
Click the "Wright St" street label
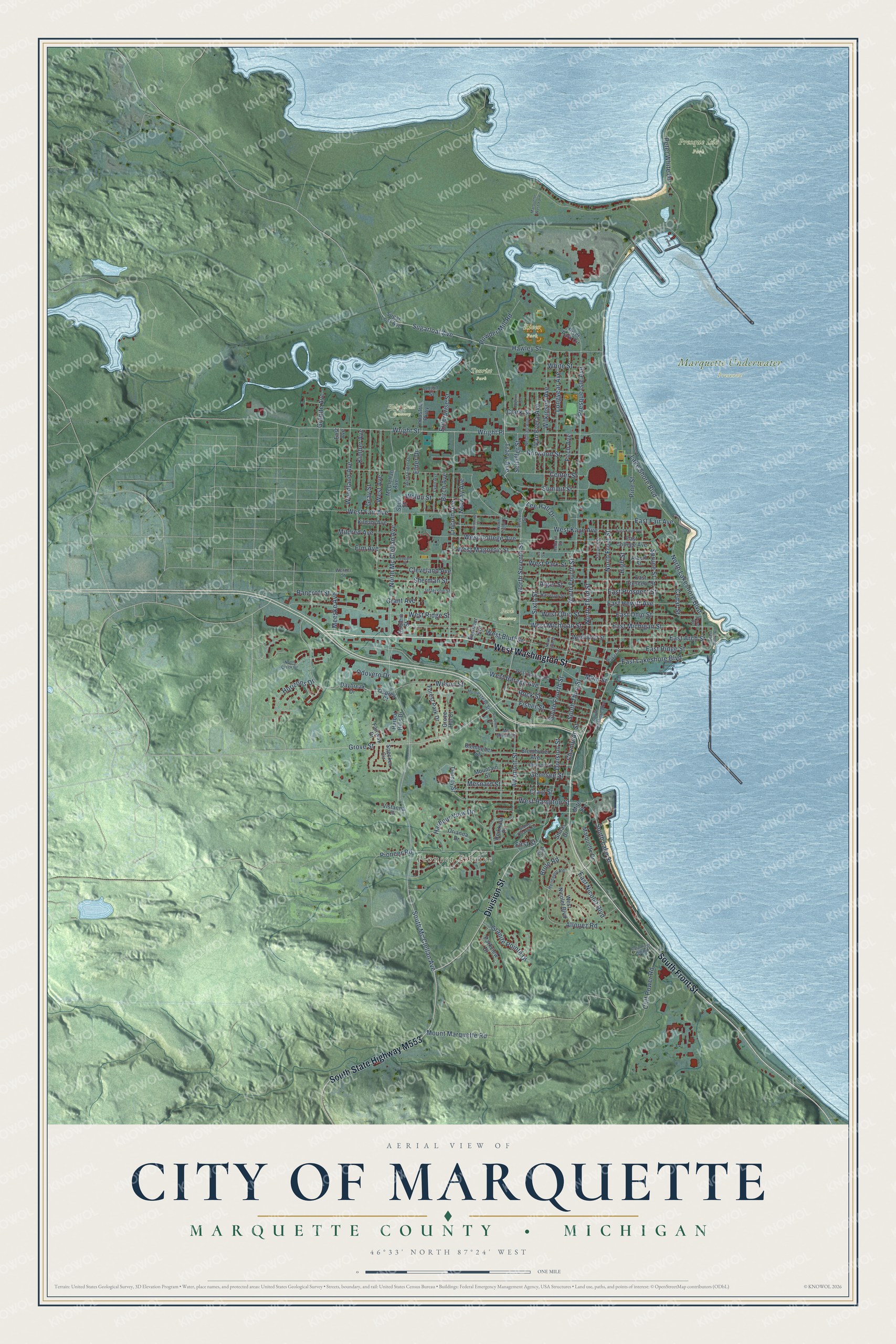(x=406, y=430)
